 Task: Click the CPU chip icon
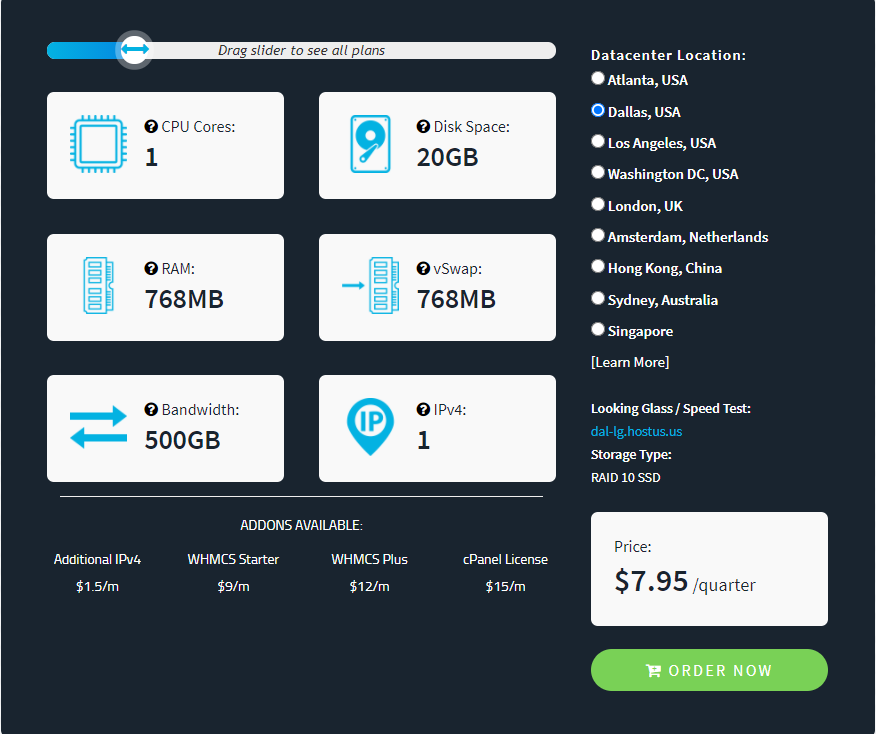pos(98,144)
